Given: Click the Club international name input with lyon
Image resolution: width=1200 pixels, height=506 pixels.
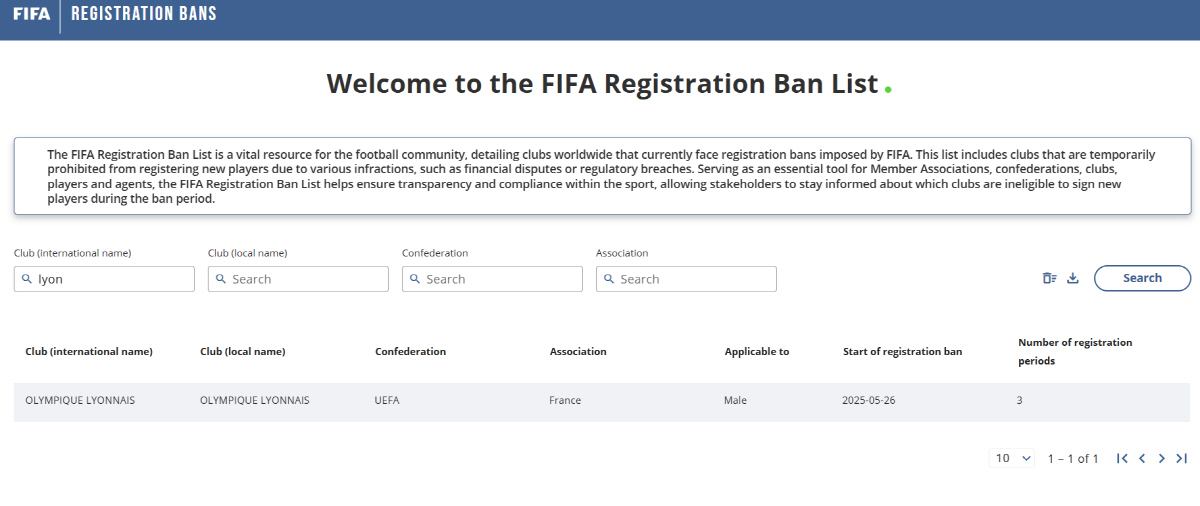Looking at the screenshot, I should click(x=104, y=279).
